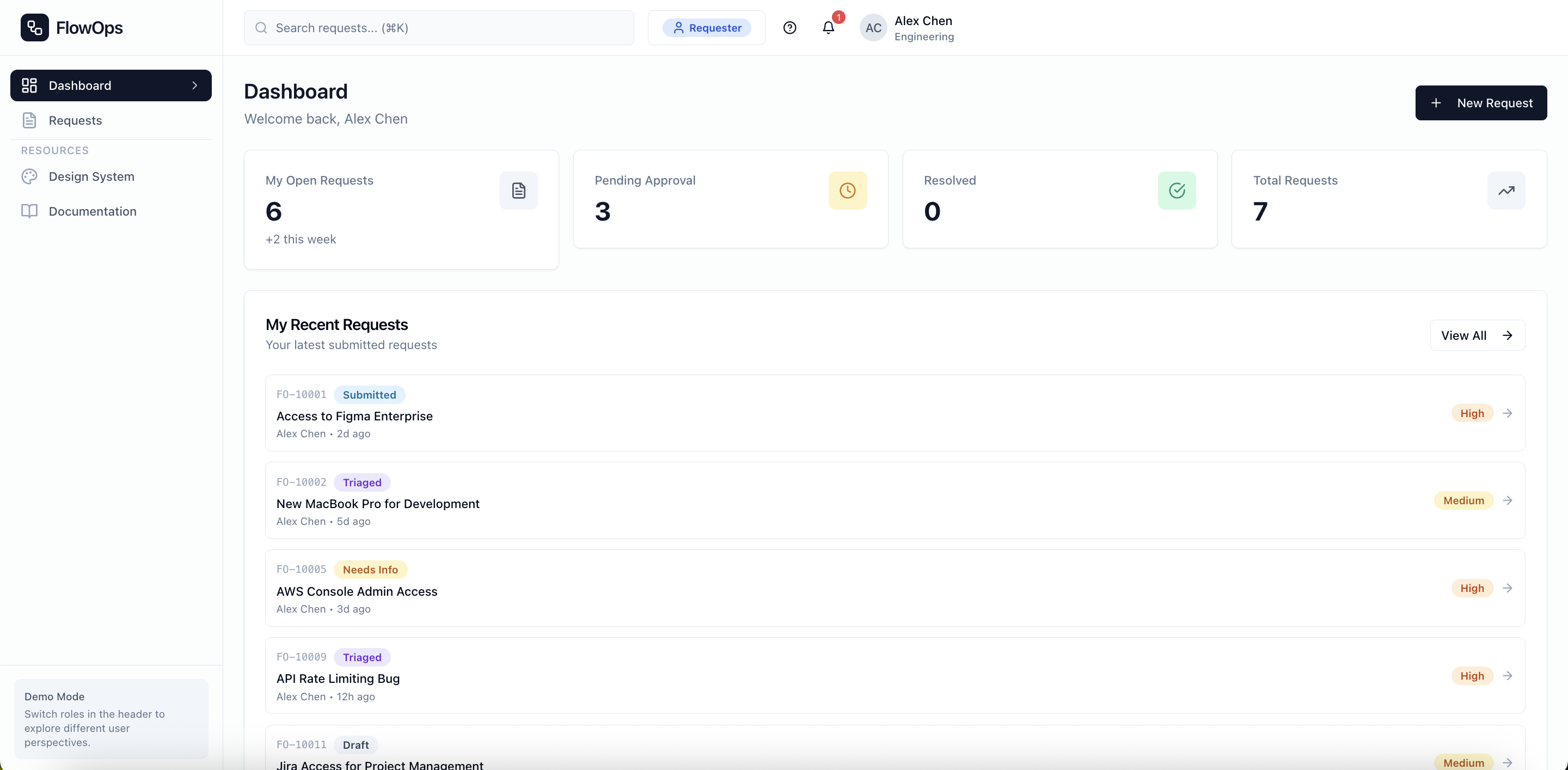Click the trend arrow icon on Total Requests card
Image resolution: width=1568 pixels, height=770 pixels.
[x=1506, y=191]
